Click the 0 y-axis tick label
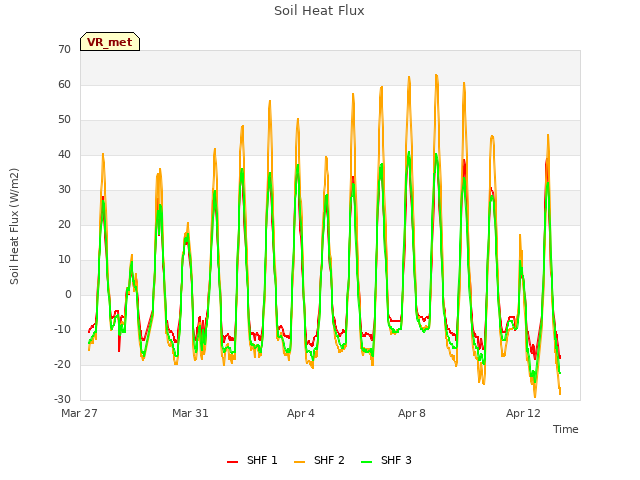The width and height of the screenshot is (640, 480). [68, 295]
